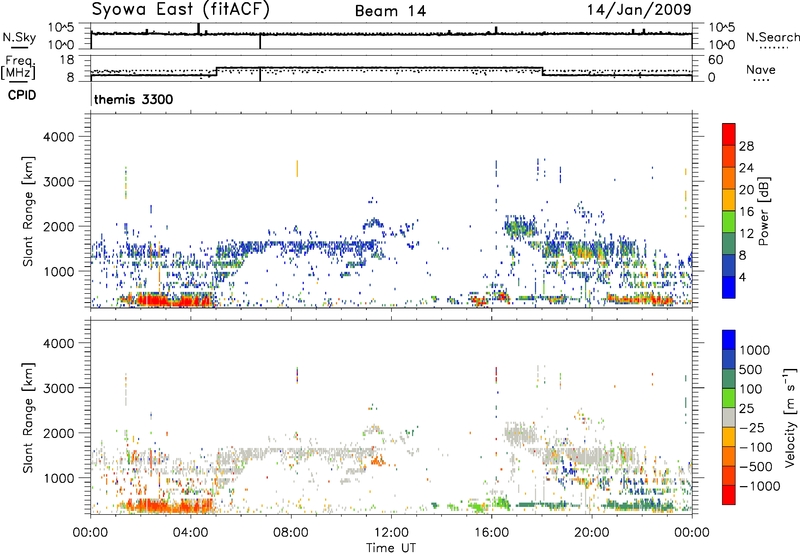The width and height of the screenshot is (800, 554).
Task: Click the gray echo cluster near 17:00 in Velocity panel
Action: 520,434
